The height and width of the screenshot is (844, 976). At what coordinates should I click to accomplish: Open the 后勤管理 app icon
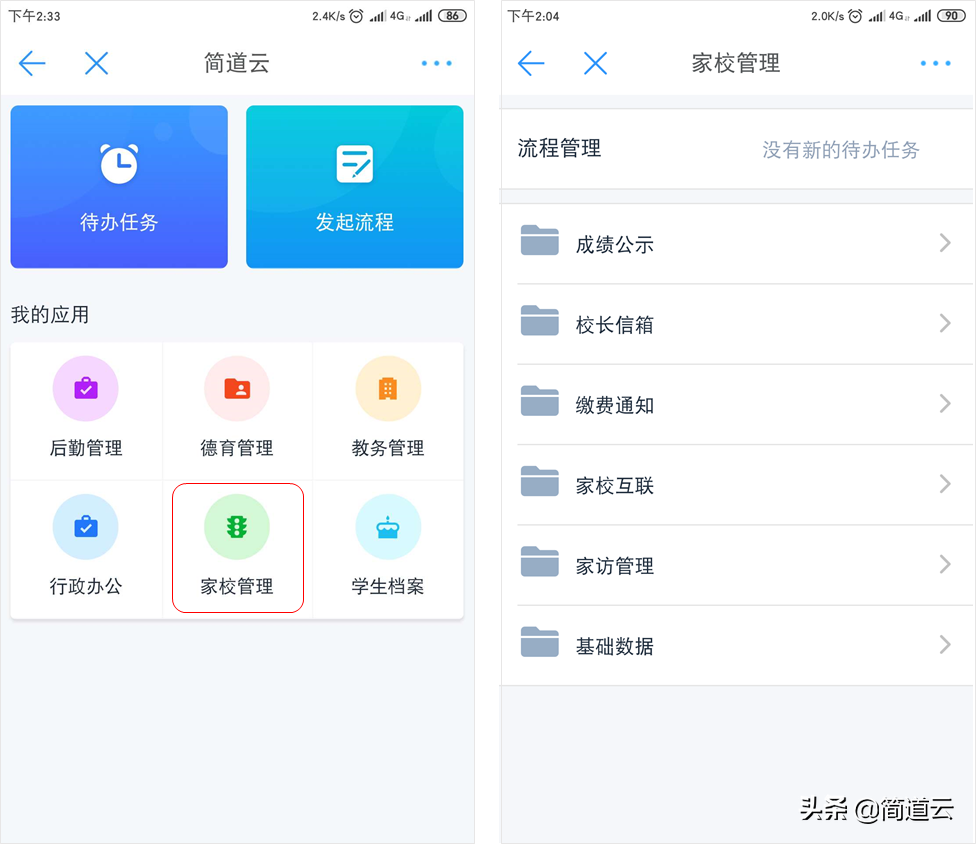pos(85,388)
